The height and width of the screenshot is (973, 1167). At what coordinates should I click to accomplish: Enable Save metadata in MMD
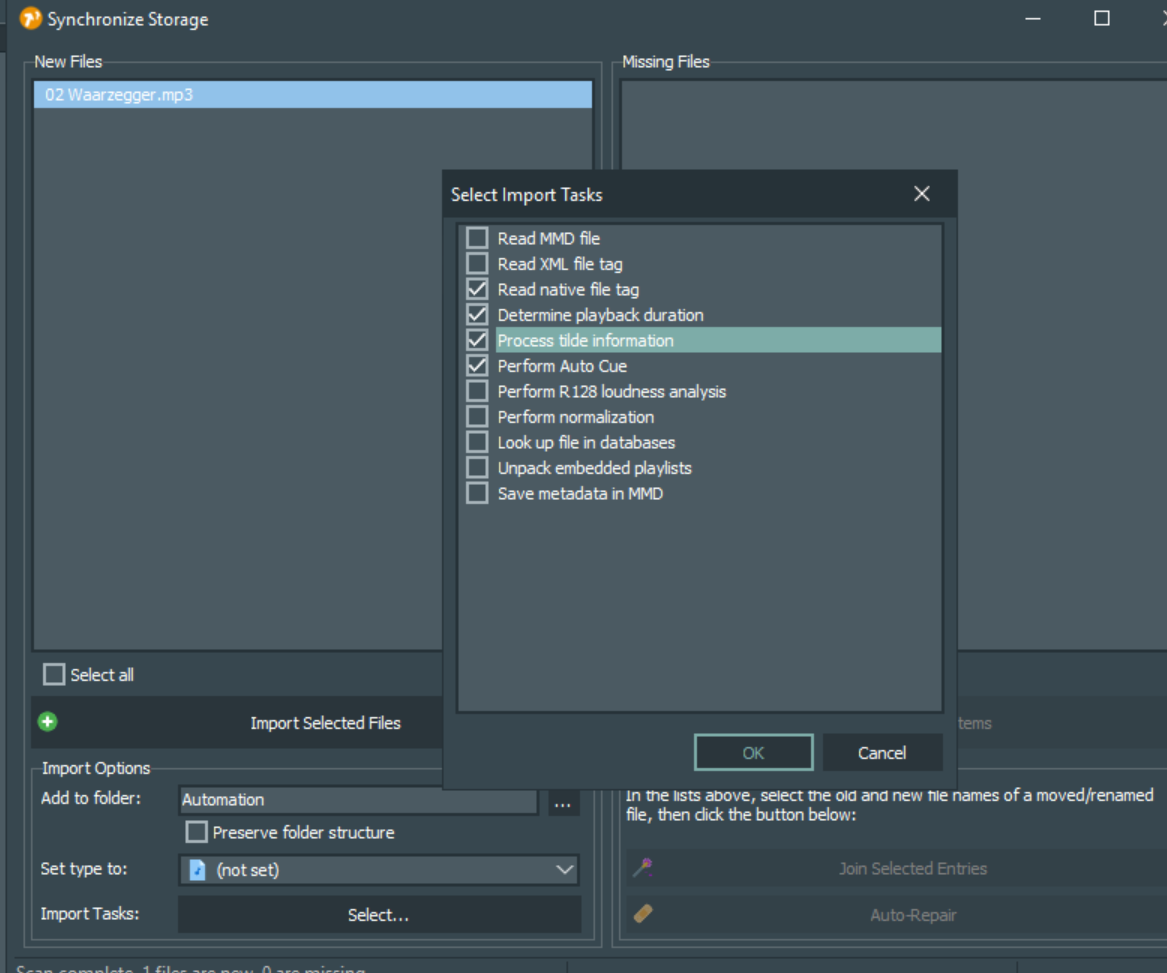click(478, 493)
